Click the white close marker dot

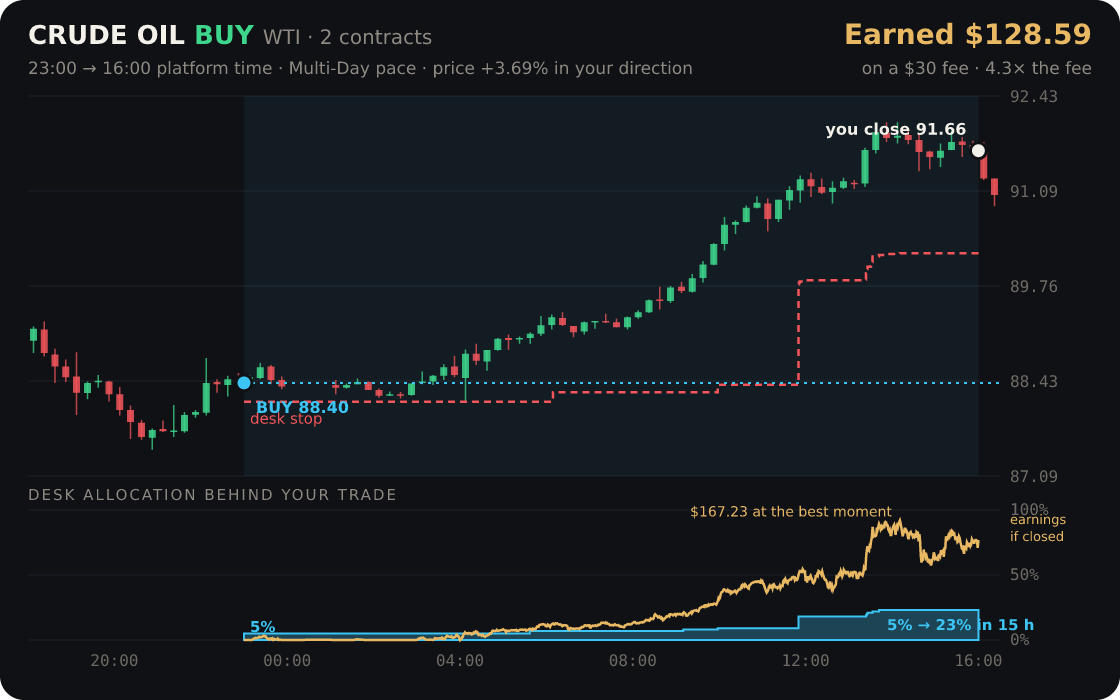pos(979,151)
